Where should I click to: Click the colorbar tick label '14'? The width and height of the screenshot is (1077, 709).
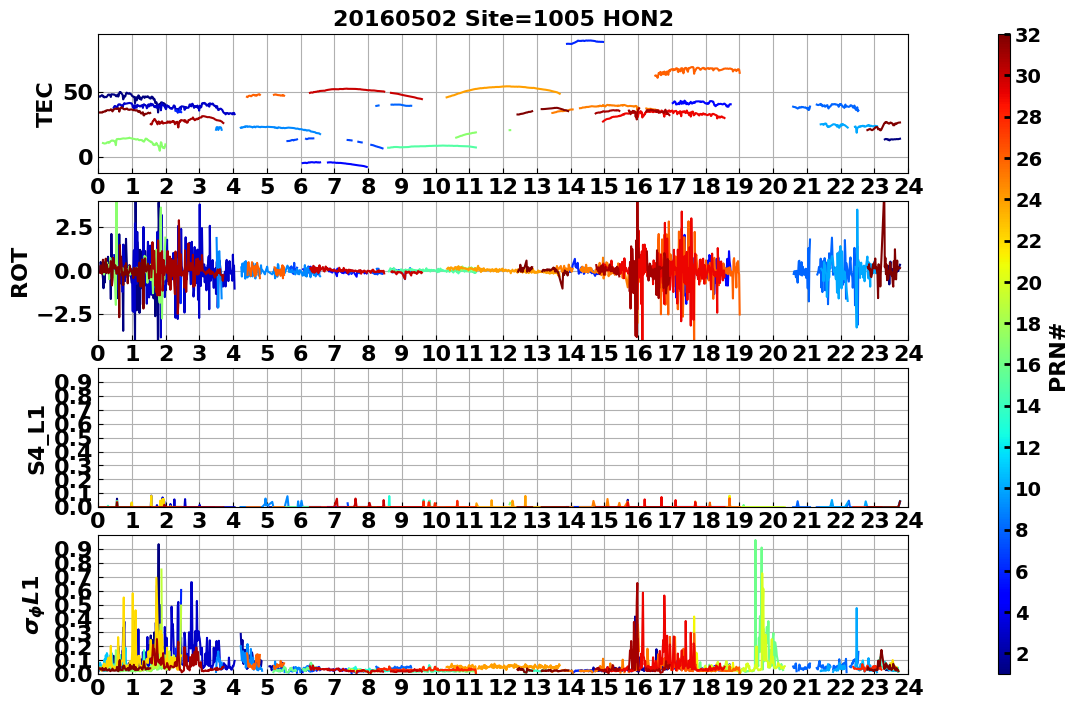click(1028, 406)
